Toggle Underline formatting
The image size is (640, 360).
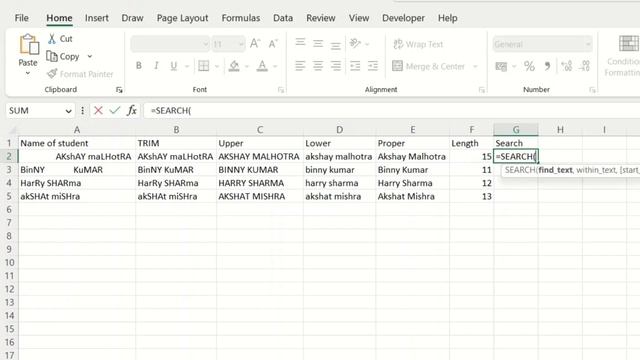point(173,66)
